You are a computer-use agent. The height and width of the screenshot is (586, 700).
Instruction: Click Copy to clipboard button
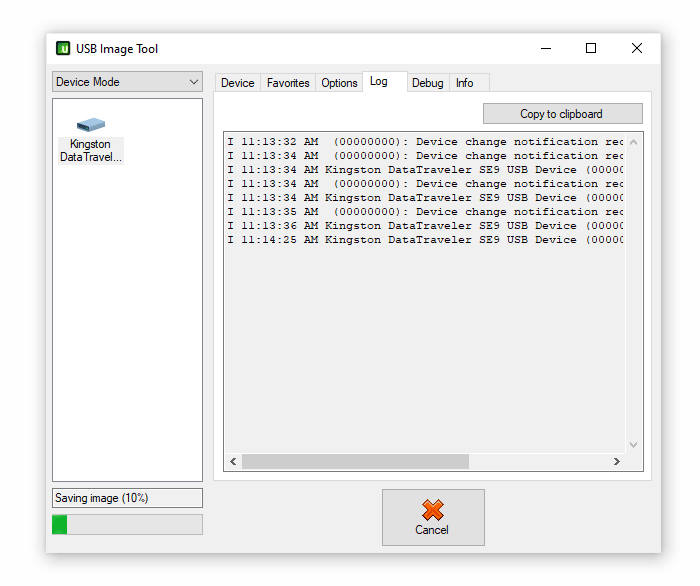(x=562, y=114)
